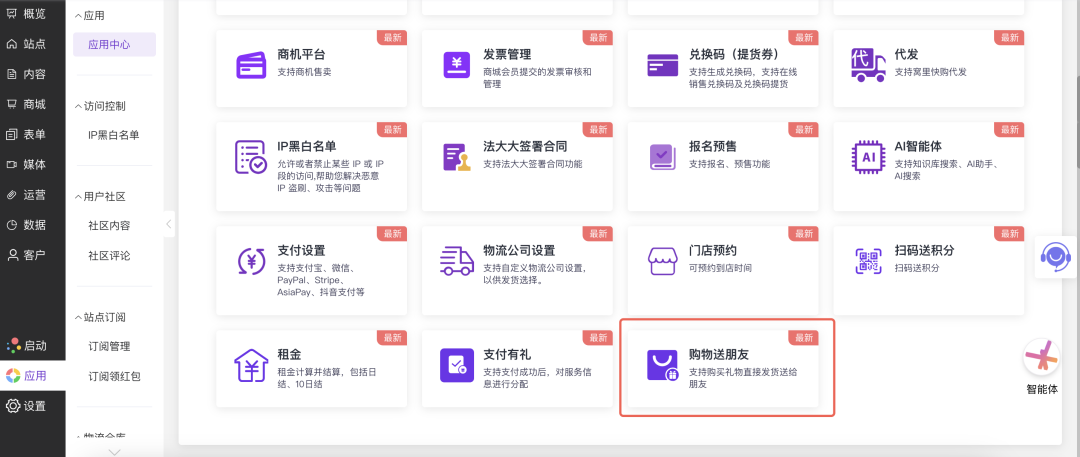Collapse the 站点订阅 section
This screenshot has height=457, width=1080.
click(x=78, y=317)
